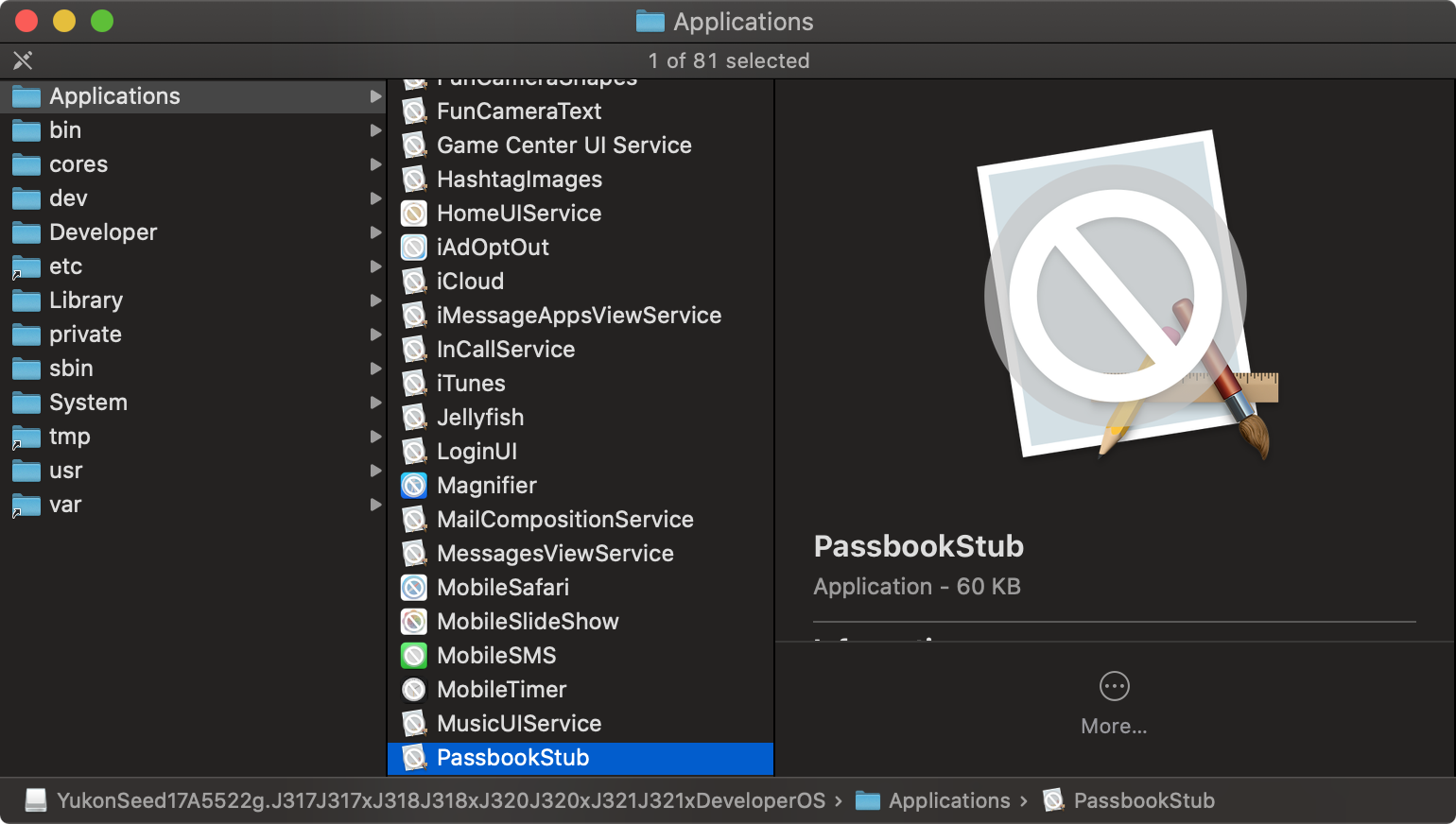1456x824 pixels.
Task: Click the MobileTimer app icon
Action: 414,690
